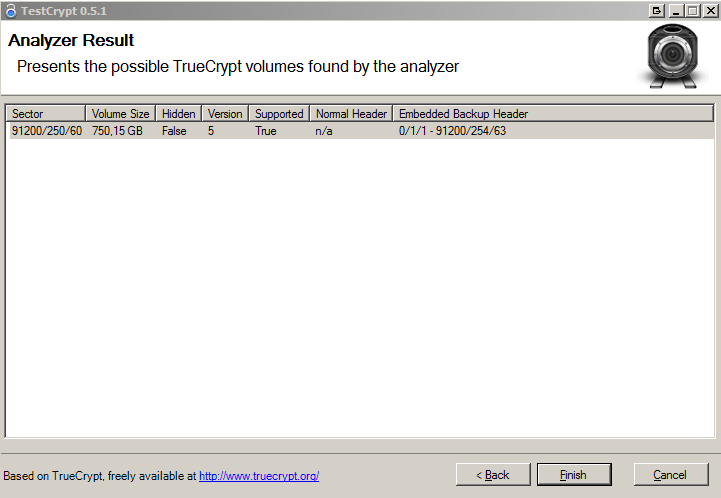
Task: Open the truecrypt.org link
Action: point(259,476)
